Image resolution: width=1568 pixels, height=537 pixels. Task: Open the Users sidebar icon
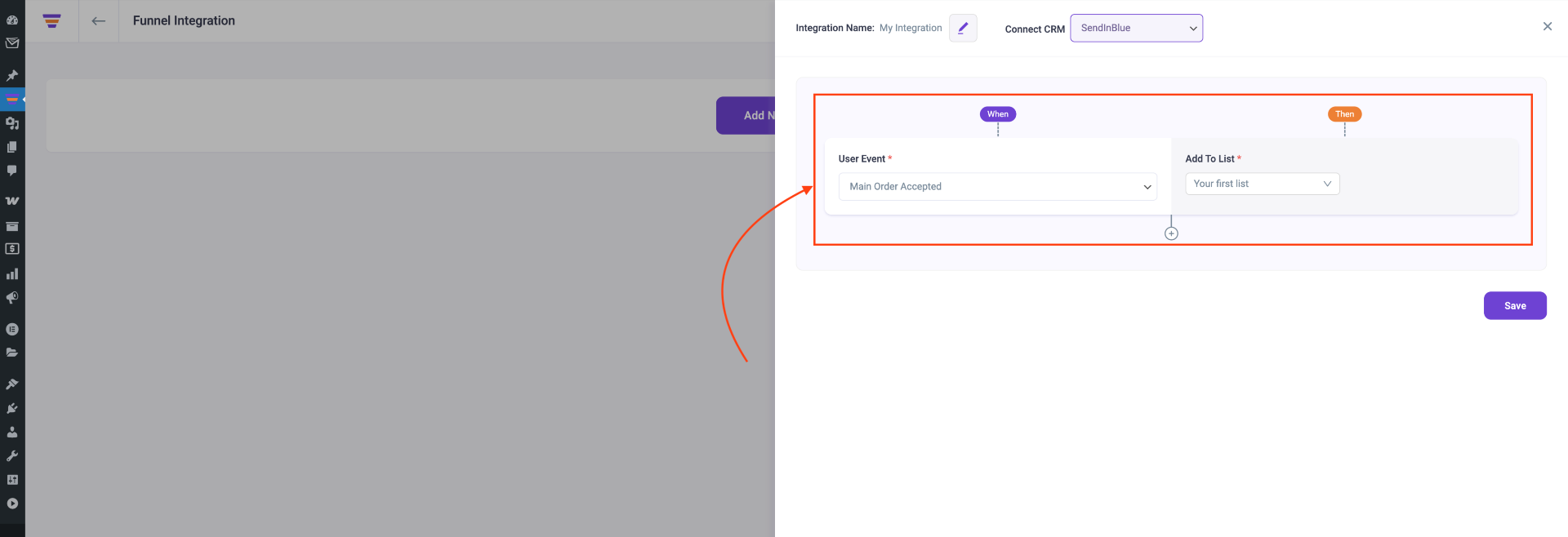(x=12, y=432)
